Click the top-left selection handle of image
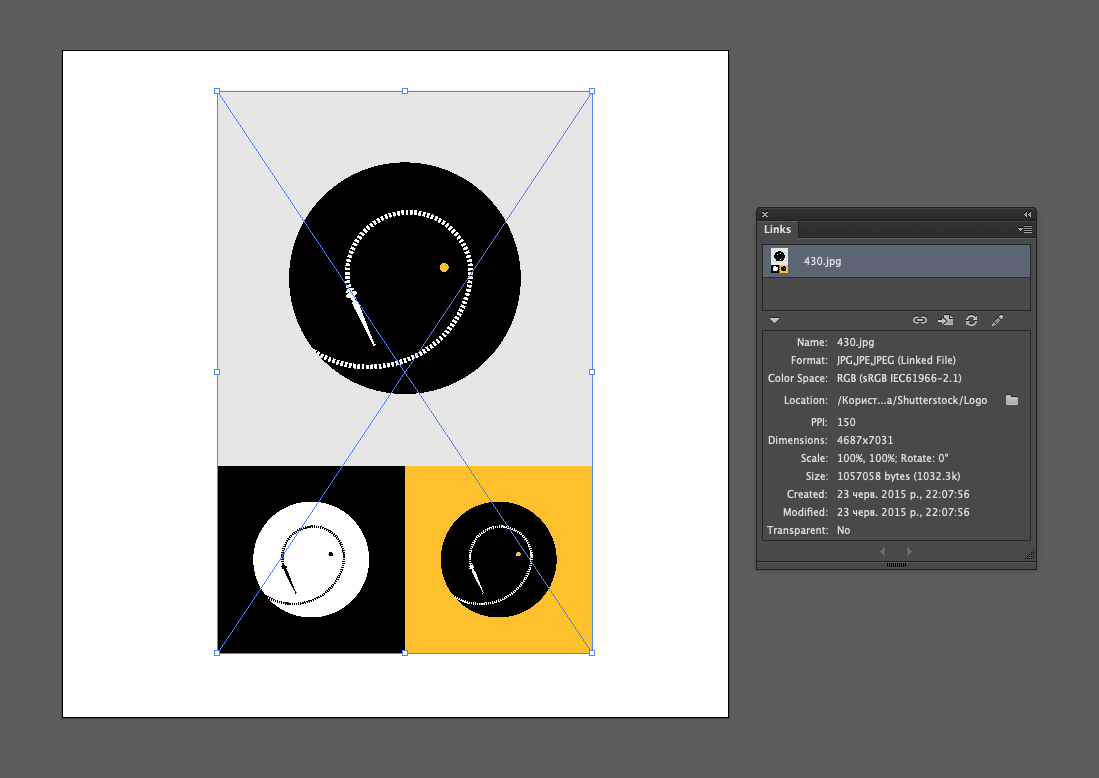 pyautogui.click(x=217, y=91)
